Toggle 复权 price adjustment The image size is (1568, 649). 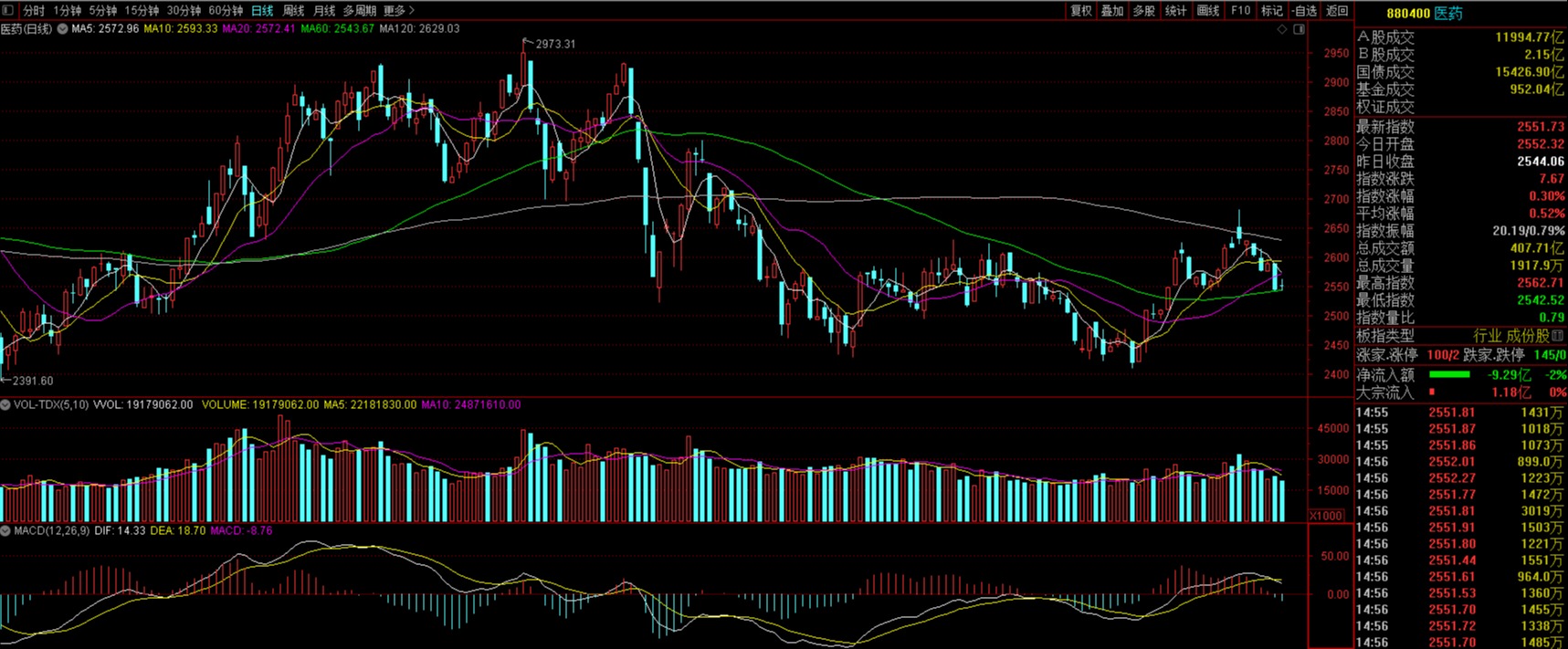pos(1081,10)
